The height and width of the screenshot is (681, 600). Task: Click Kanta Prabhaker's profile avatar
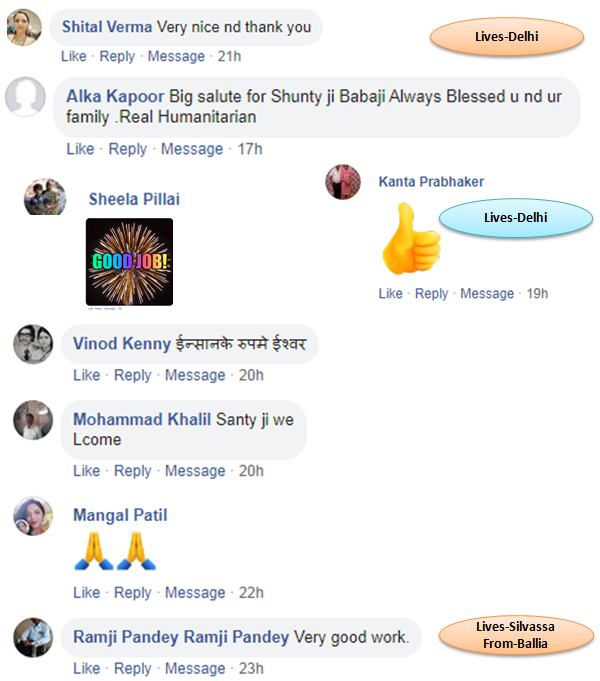click(343, 182)
